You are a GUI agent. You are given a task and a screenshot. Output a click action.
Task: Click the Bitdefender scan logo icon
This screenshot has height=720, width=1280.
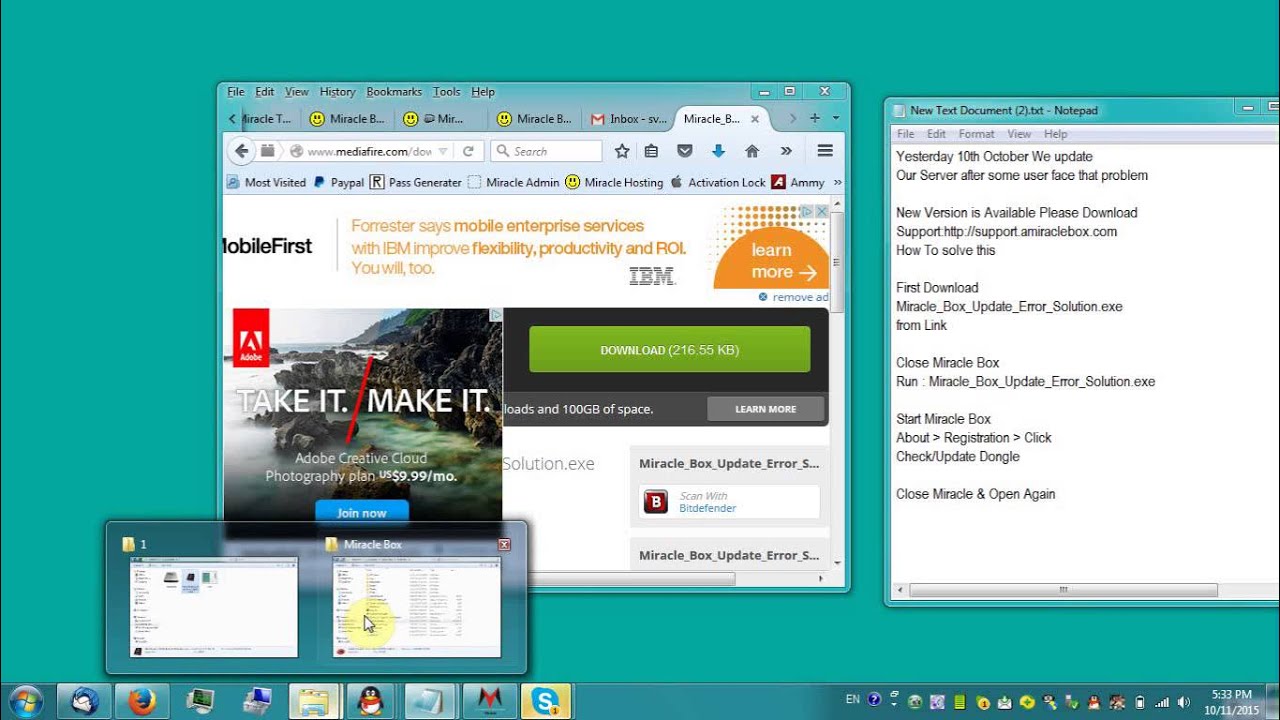pyautogui.click(x=655, y=502)
